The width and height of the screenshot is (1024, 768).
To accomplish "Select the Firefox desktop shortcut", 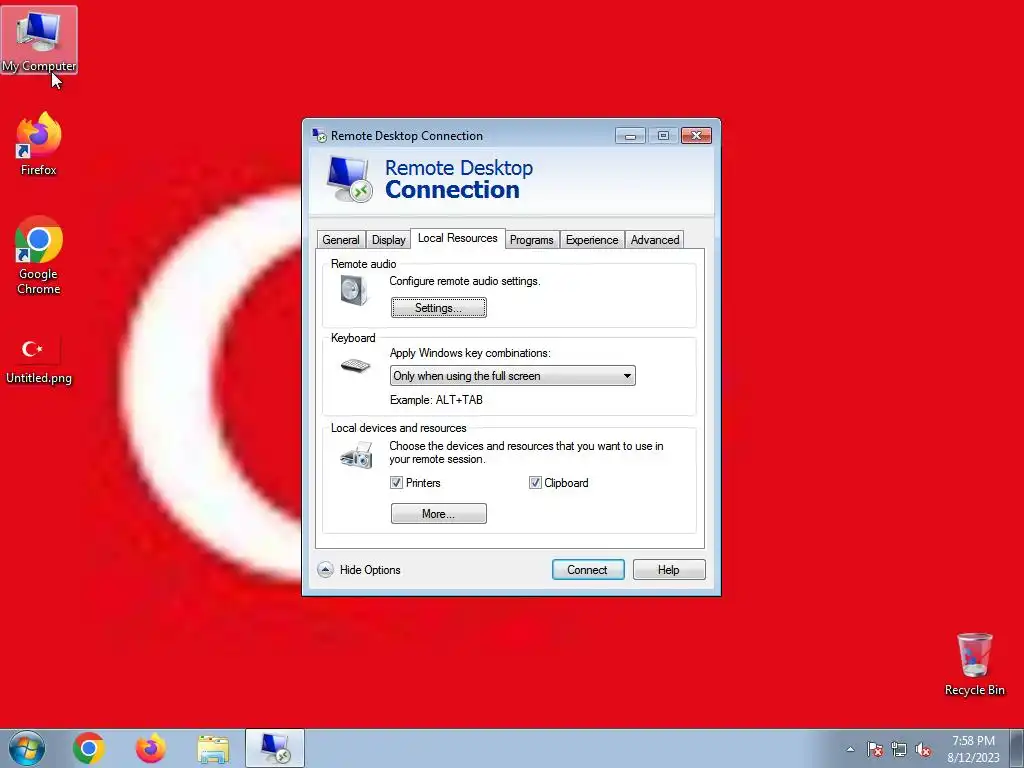I will coord(39,144).
